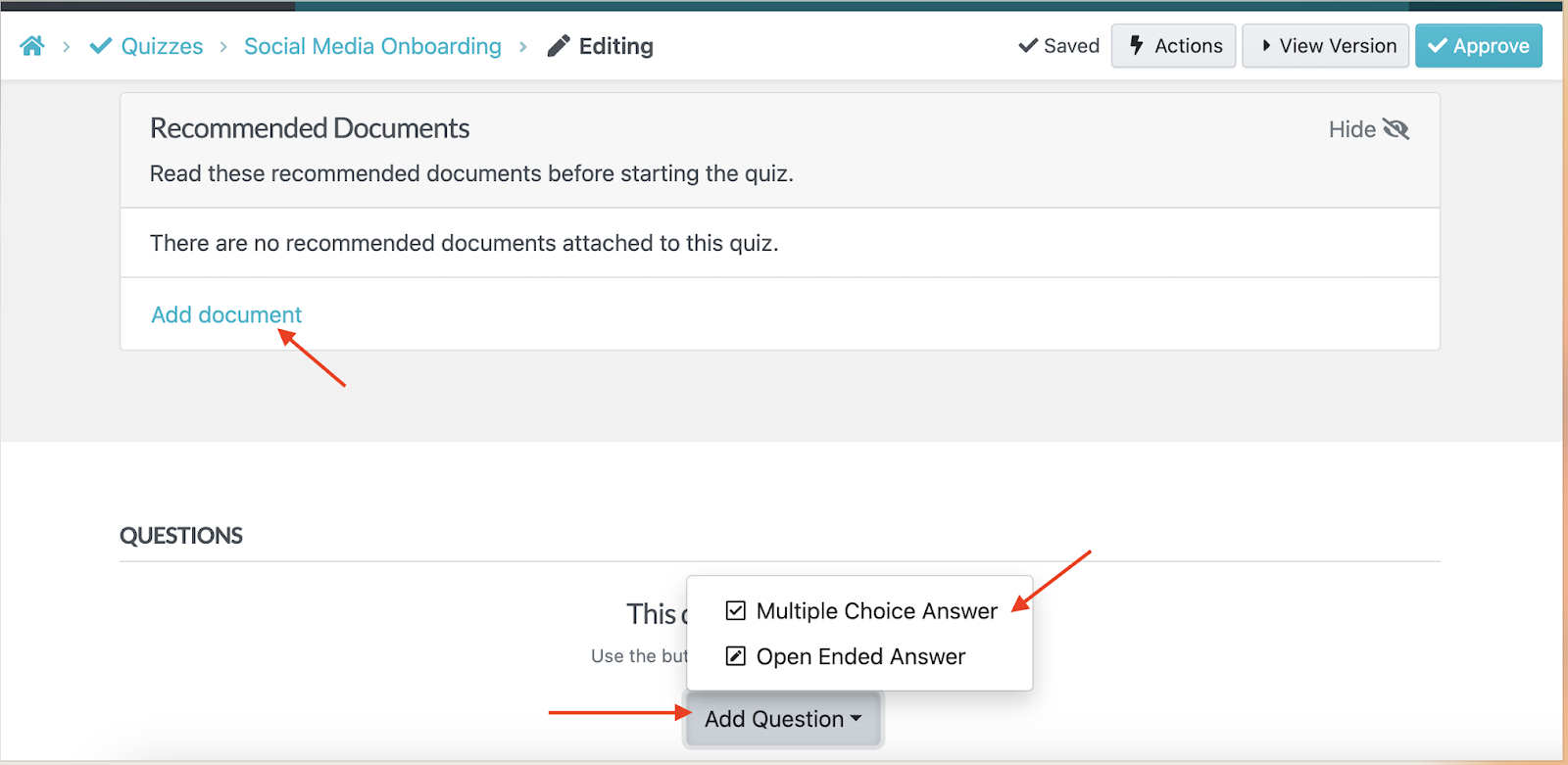Hide the Recommended Documents section
The height and width of the screenshot is (765, 1568).
[x=1350, y=128]
